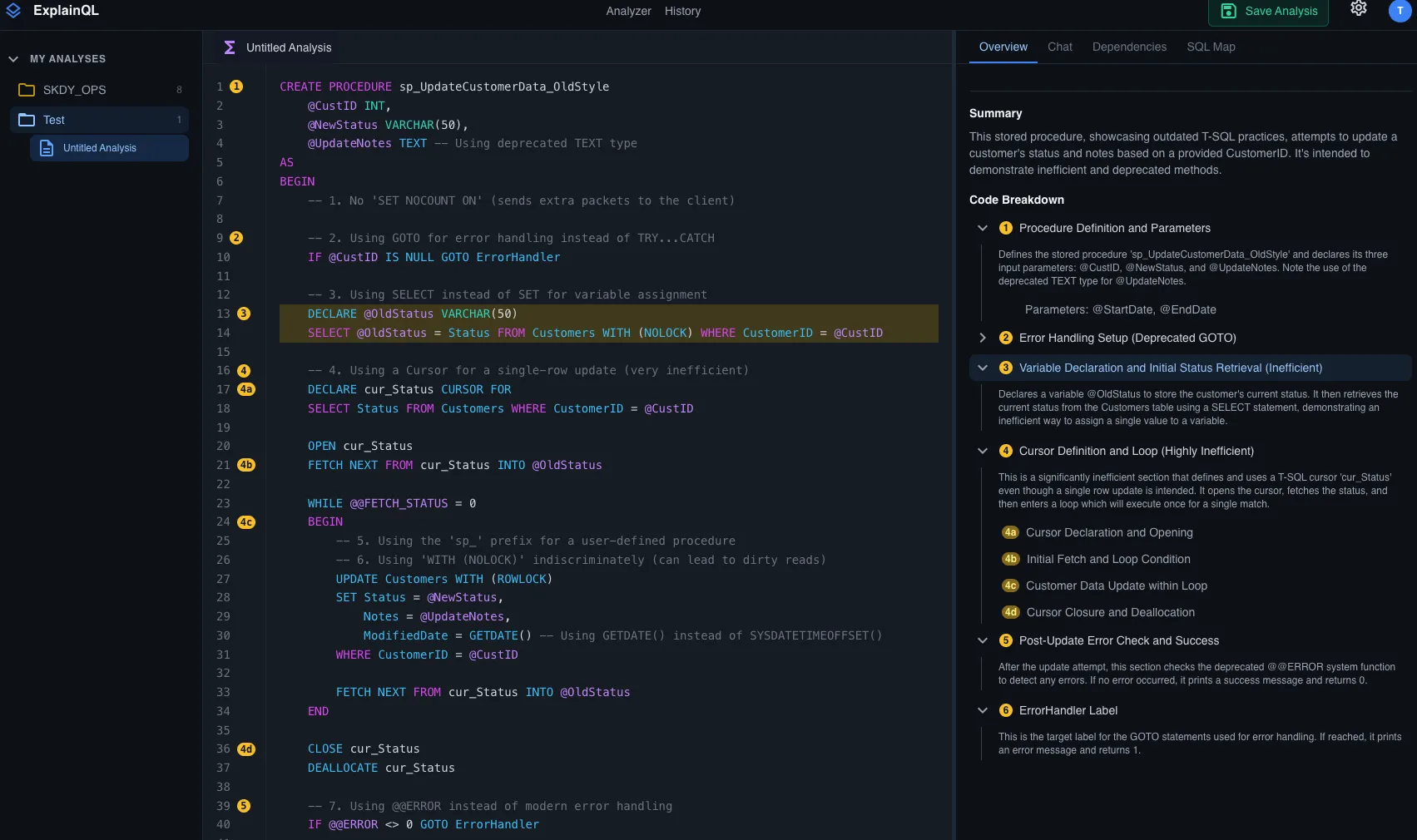Collapse the Cursor Definition and Loop section
The width and height of the screenshot is (1417, 840).
coord(982,451)
